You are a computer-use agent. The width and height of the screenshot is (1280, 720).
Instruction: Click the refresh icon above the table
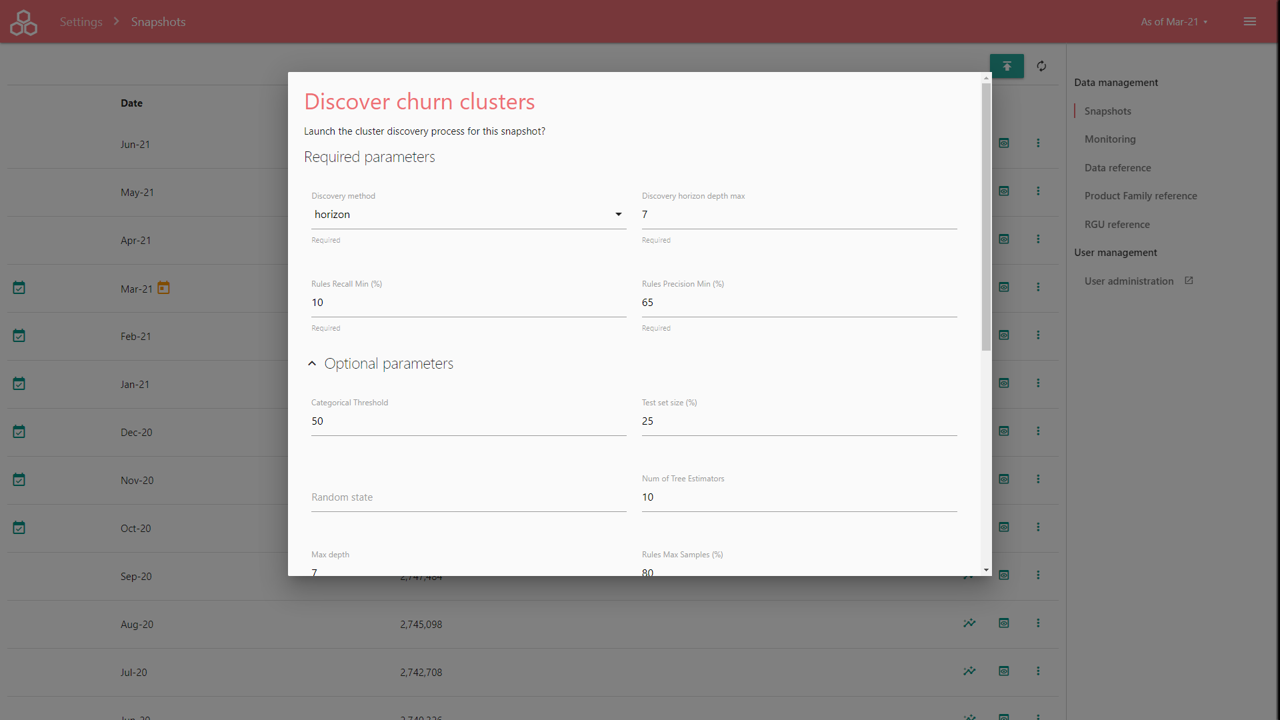pos(1041,66)
